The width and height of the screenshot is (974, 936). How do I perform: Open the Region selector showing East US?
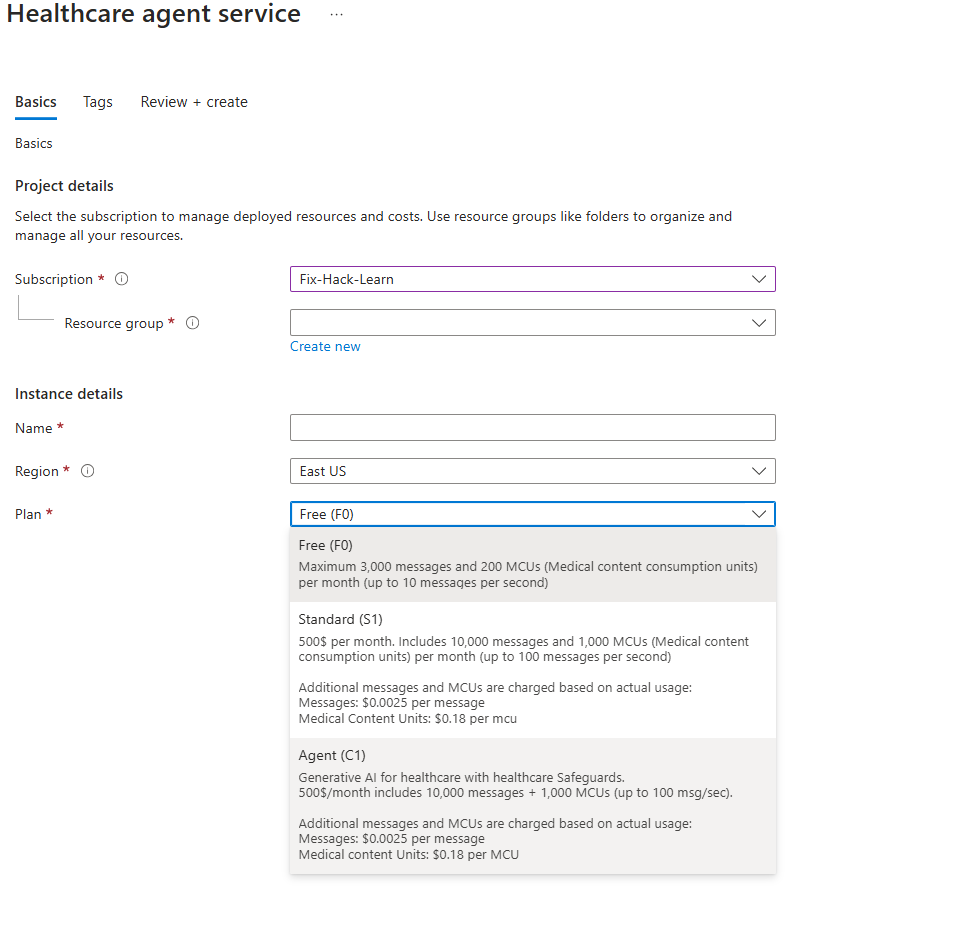(520, 471)
